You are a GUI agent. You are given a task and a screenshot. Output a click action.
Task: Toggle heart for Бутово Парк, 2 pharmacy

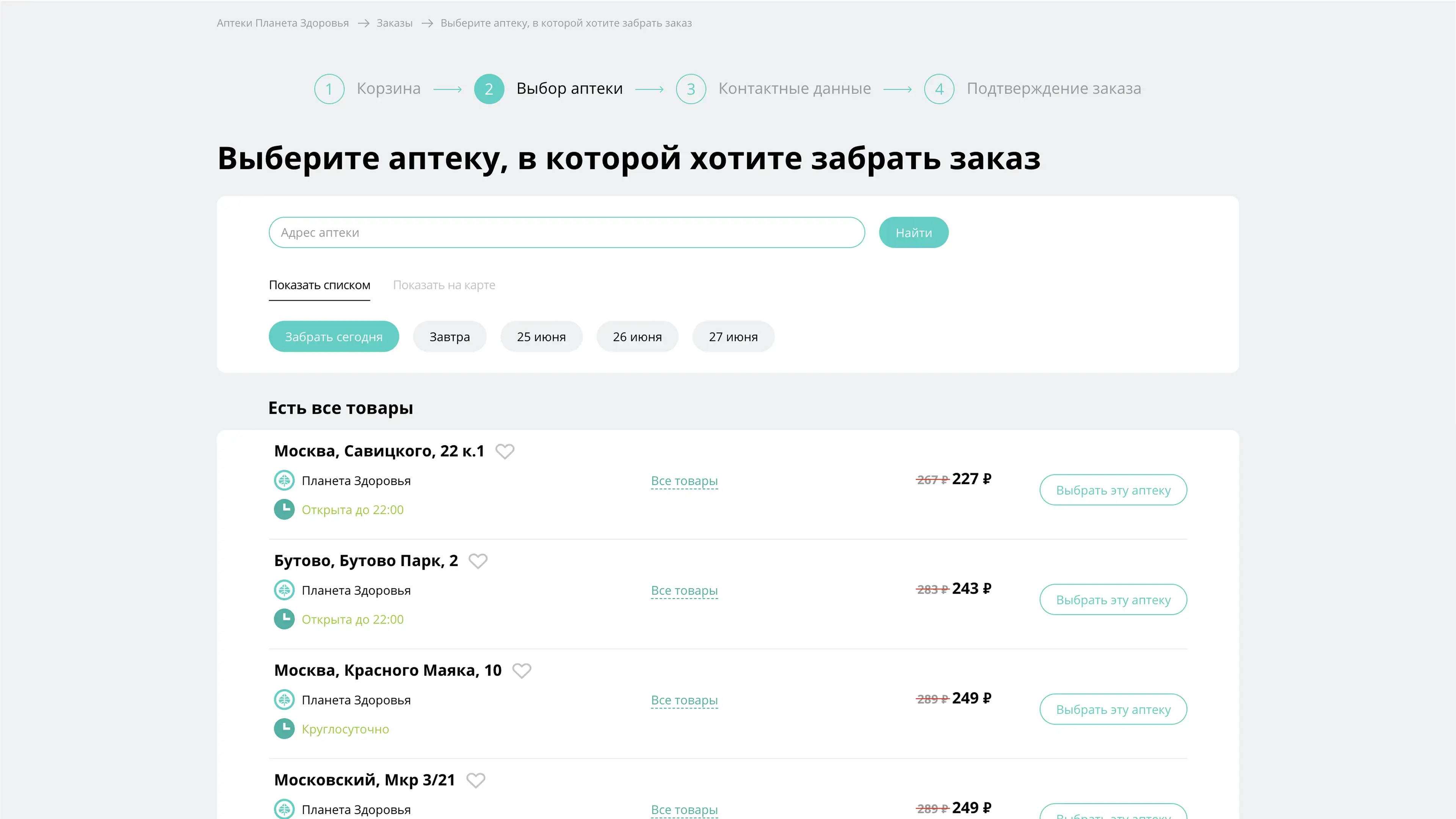tap(478, 561)
